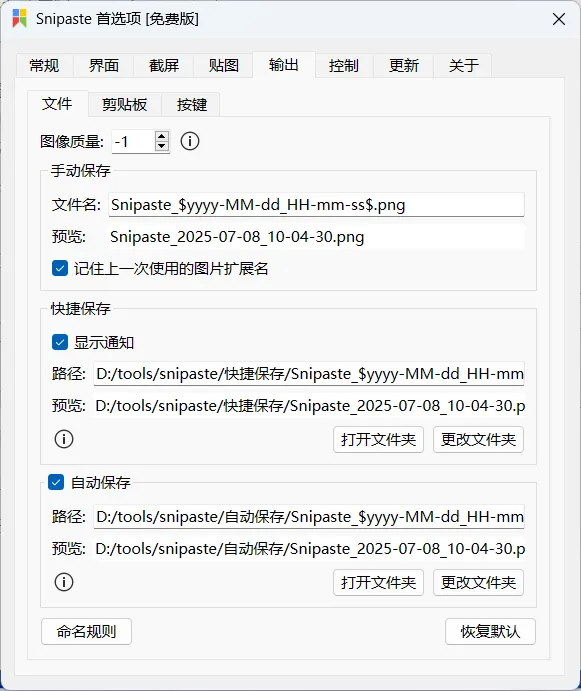Image resolution: width=581 pixels, height=691 pixels.
Task: Click 更改文件夹 in 快捷保存 section
Action: [x=478, y=439]
